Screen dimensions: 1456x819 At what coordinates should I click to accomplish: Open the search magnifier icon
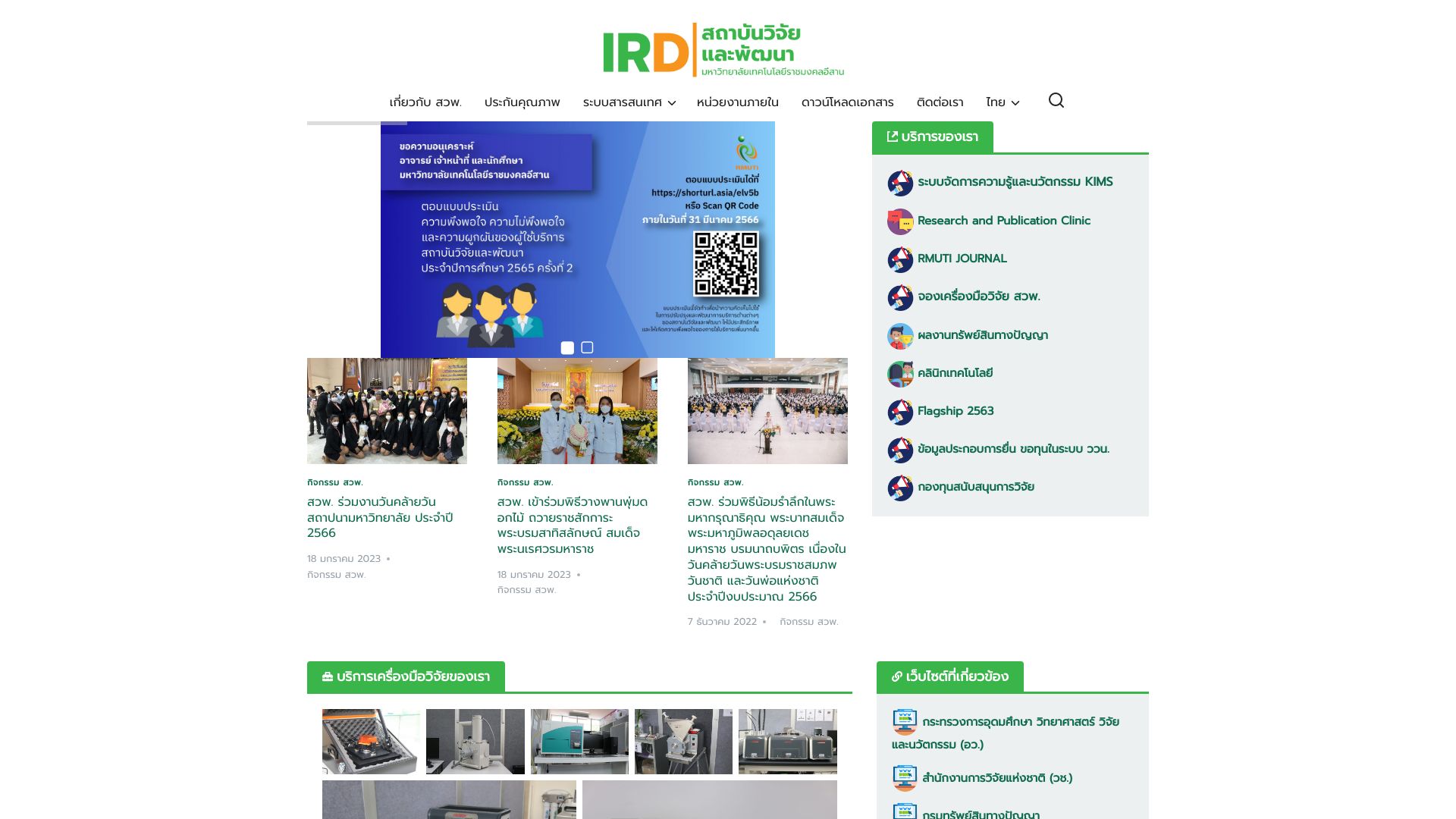[1056, 100]
